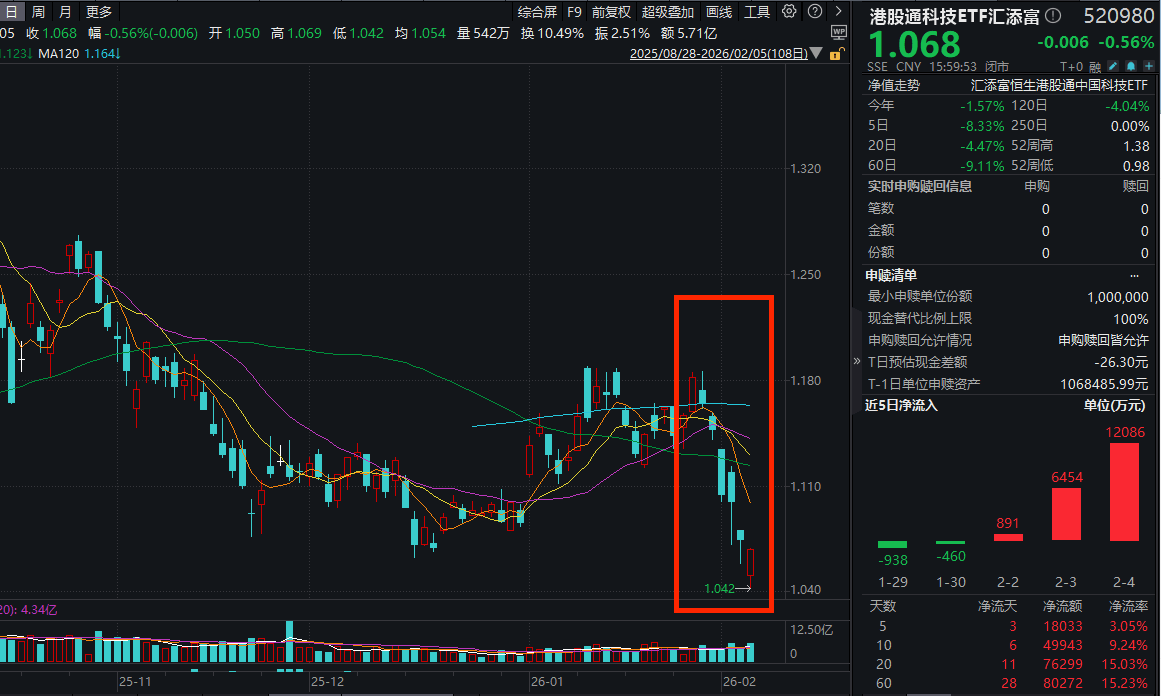The image size is (1161, 696).
Task: Toggle 前复权 price adjustment mode
Action: (x=611, y=12)
